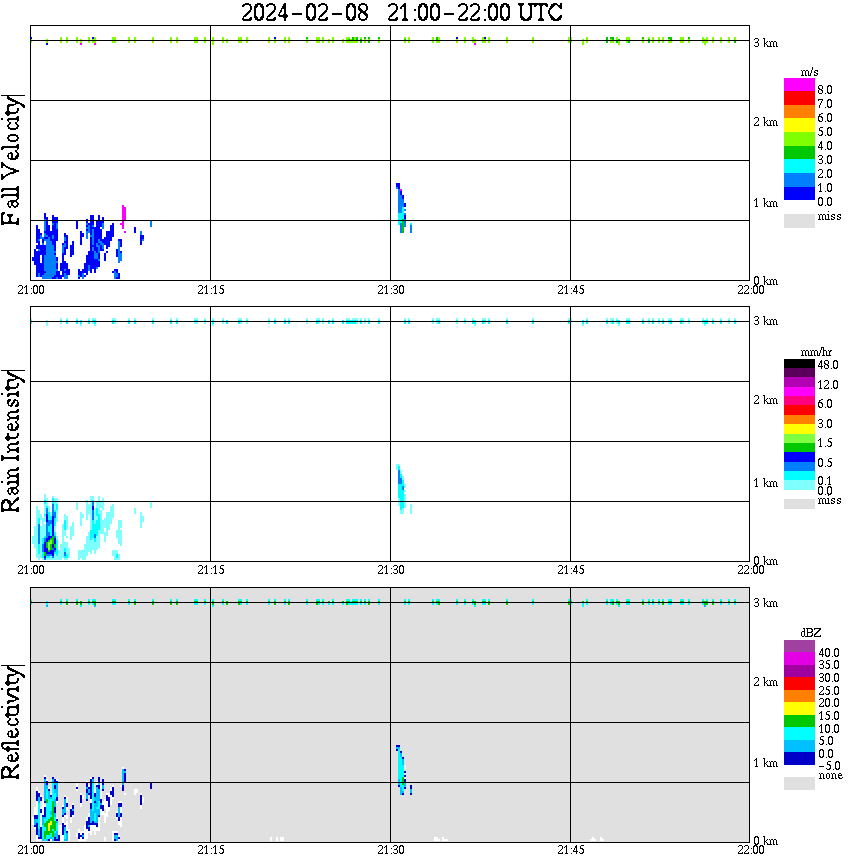Screen dimensions: 850x868
Task: Pick the dark blue swatch in the mm/hr legend
Action: 799,457
